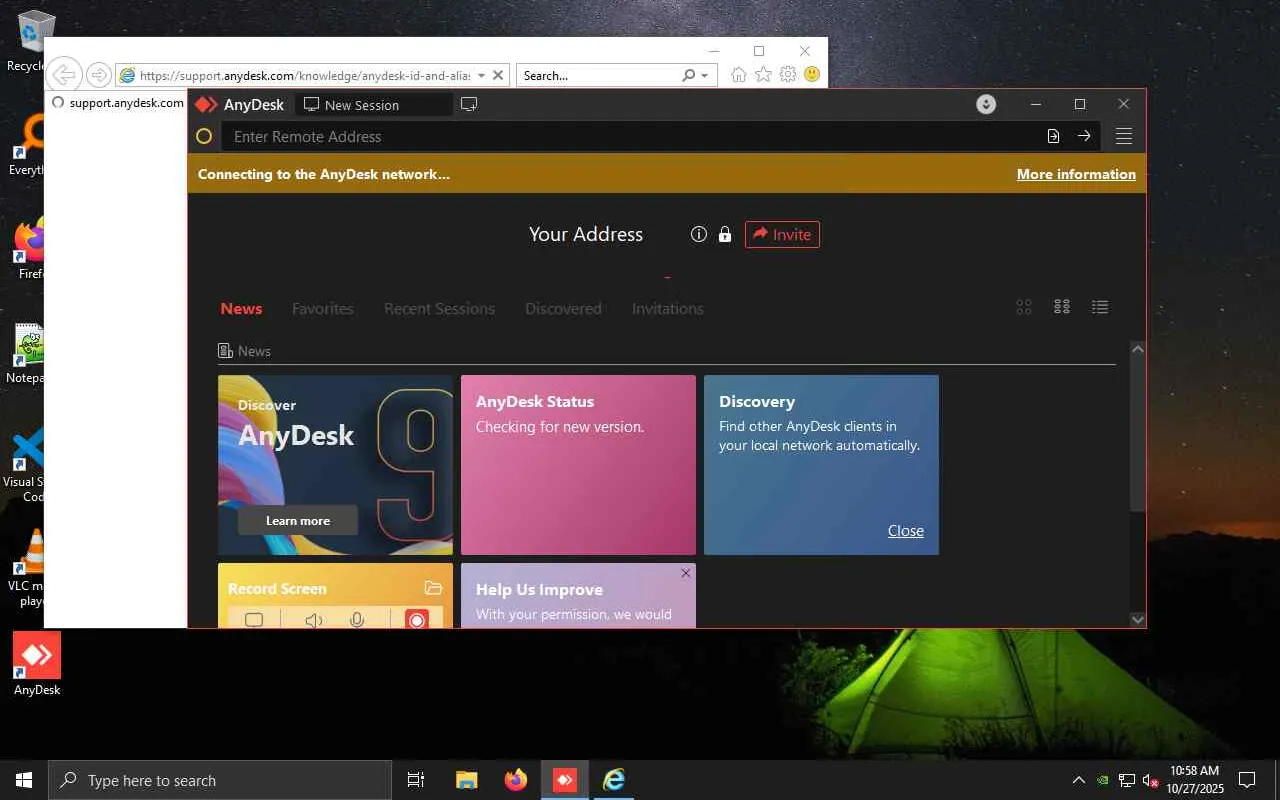Click the News section icon
1280x800 pixels.
click(226, 351)
